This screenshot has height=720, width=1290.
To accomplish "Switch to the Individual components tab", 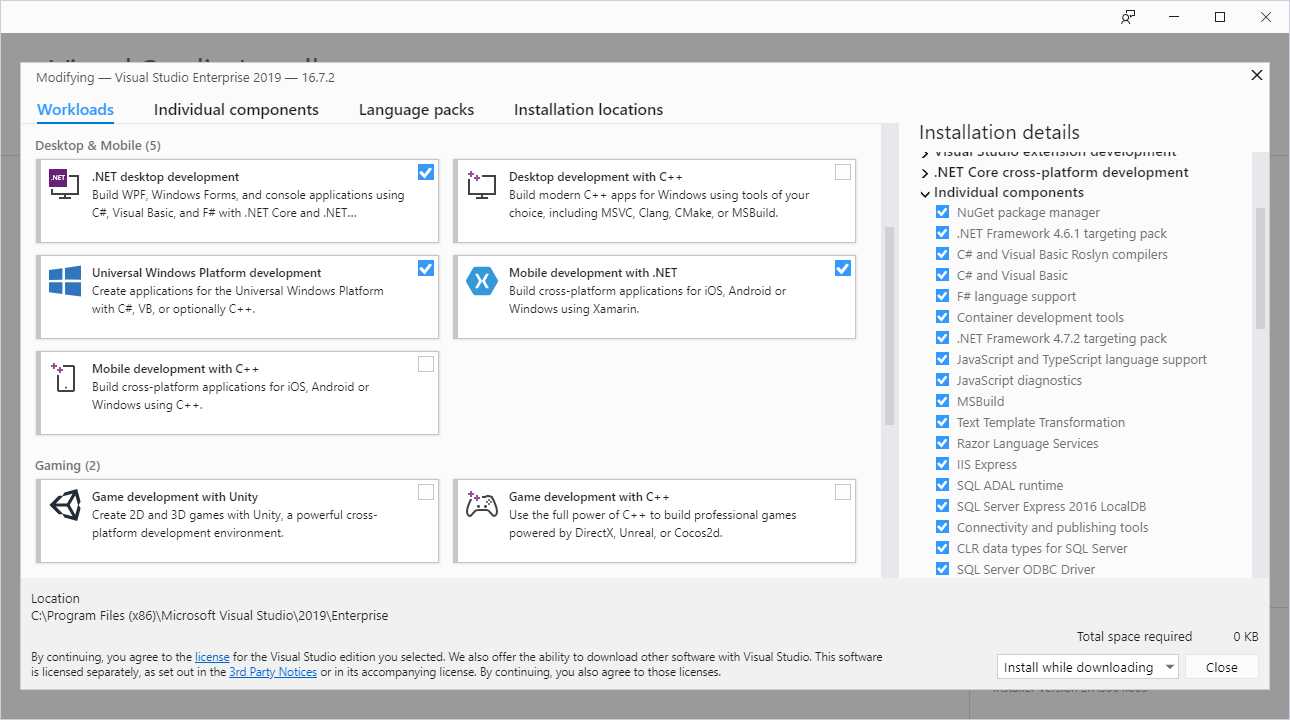I will point(236,110).
